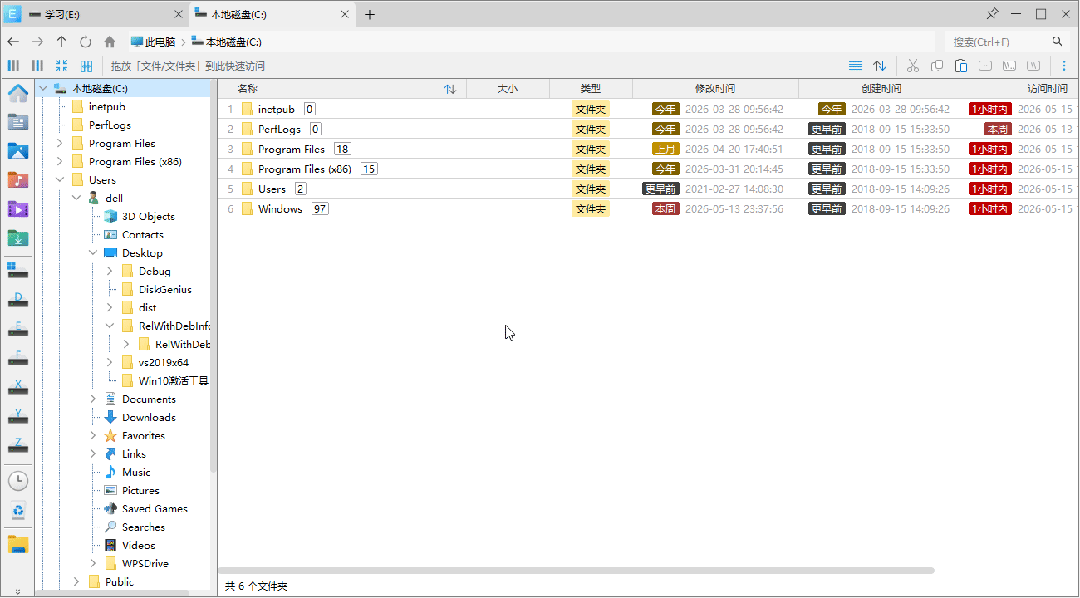
Task: Collapse the Desktop tree node
Action: tap(93, 253)
